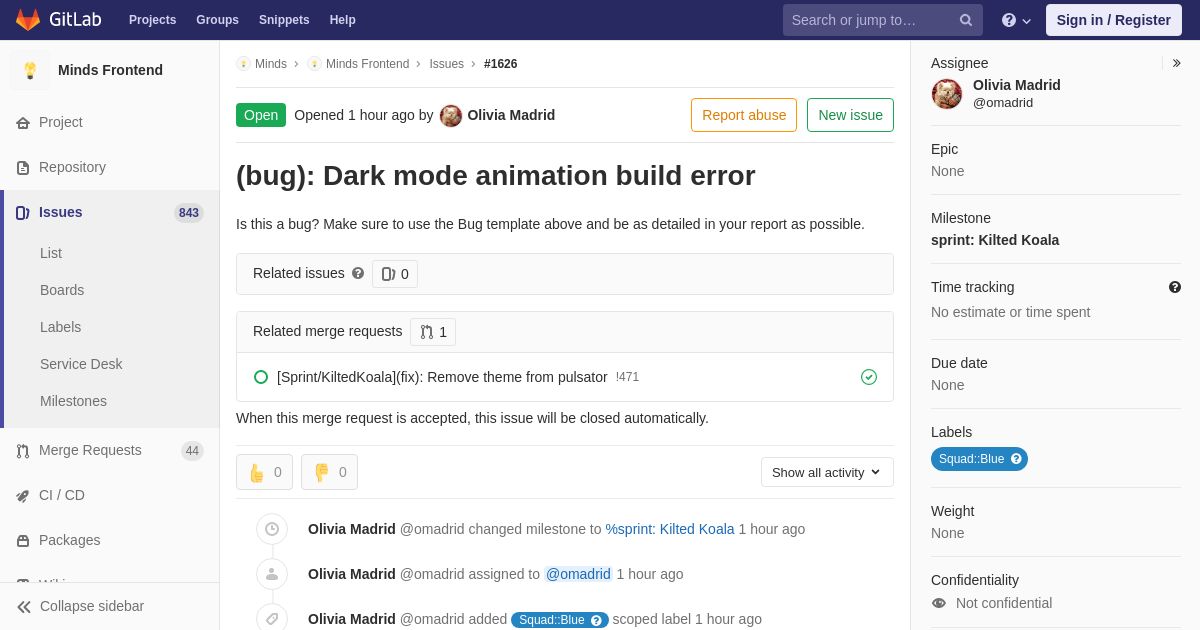This screenshot has width=1200, height=630.
Task: Click the Time tracking help icon
Action: (1175, 287)
